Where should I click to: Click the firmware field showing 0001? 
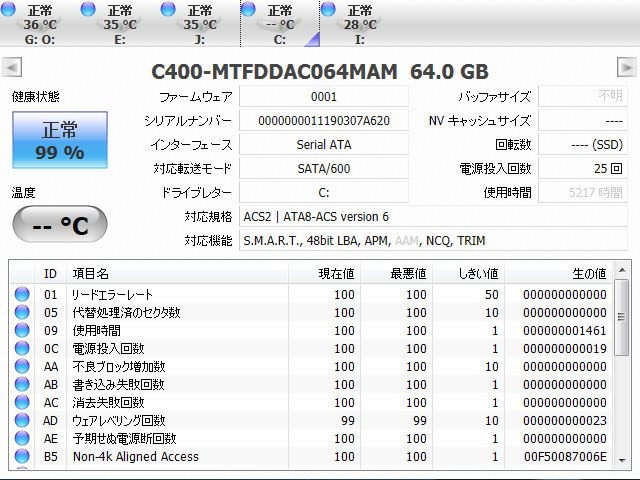(324, 97)
